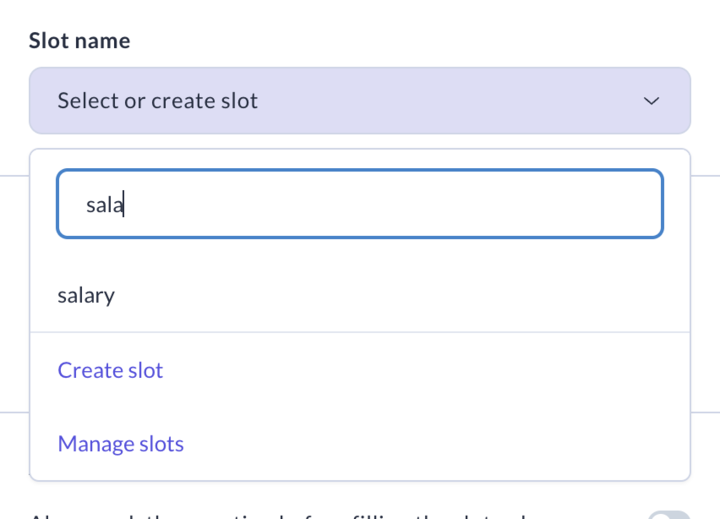This screenshot has height=519, width=720.
Task: Click the 'Slot name' field label
Action: [x=79, y=41]
